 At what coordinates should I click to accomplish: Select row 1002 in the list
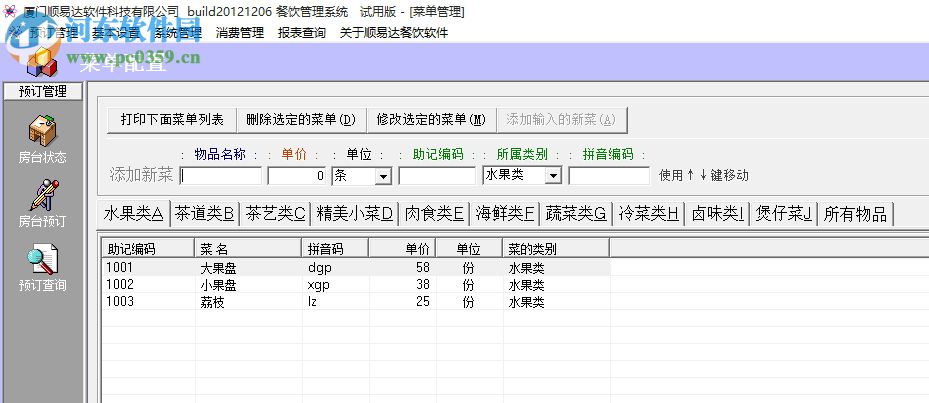[356, 285]
